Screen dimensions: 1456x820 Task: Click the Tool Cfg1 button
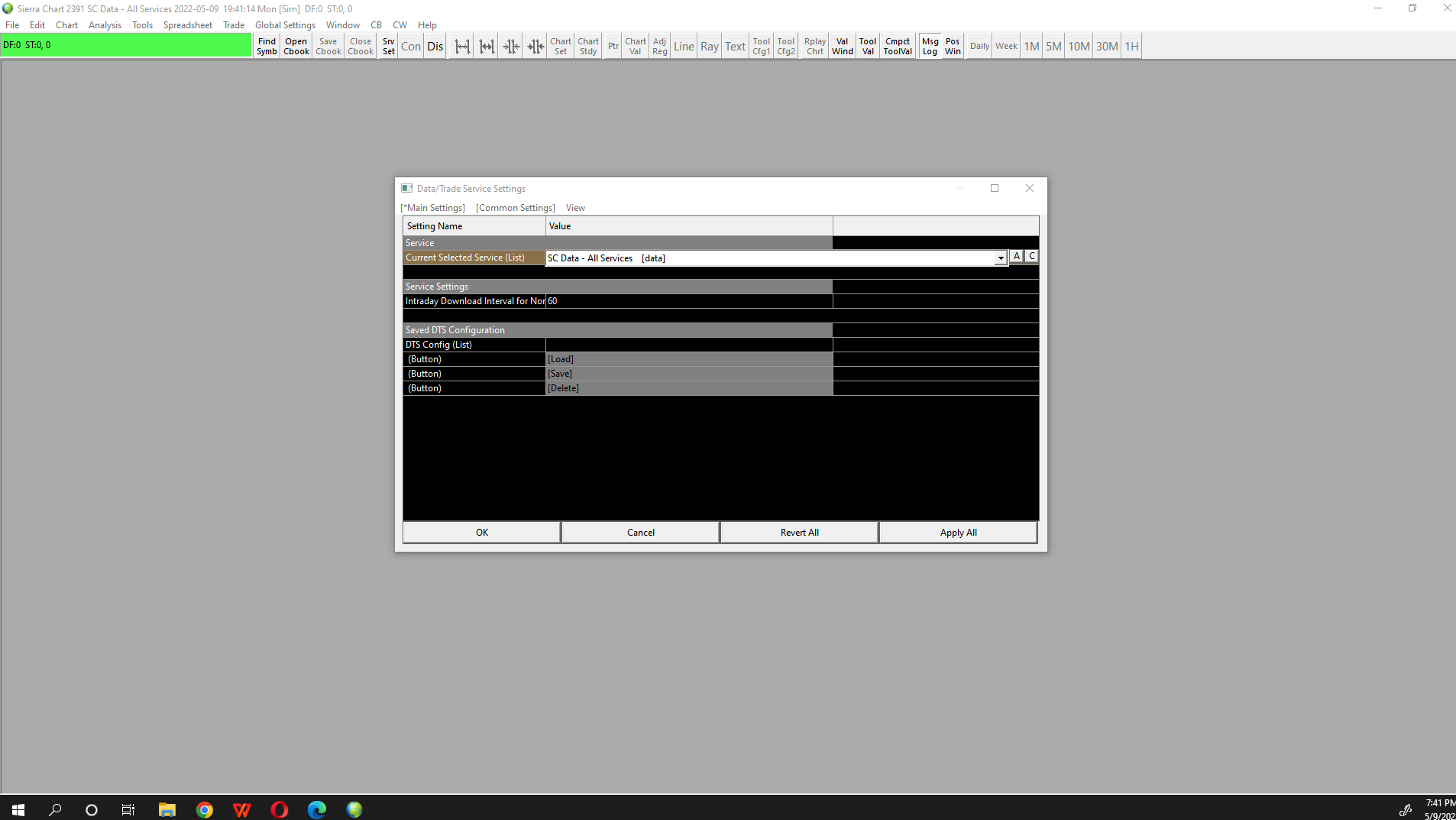point(762,47)
